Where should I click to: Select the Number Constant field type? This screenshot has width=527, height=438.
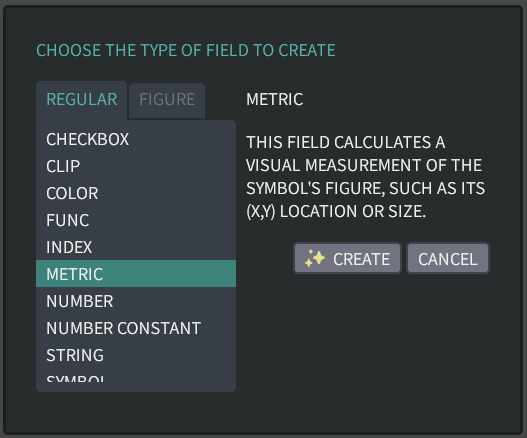point(136,328)
